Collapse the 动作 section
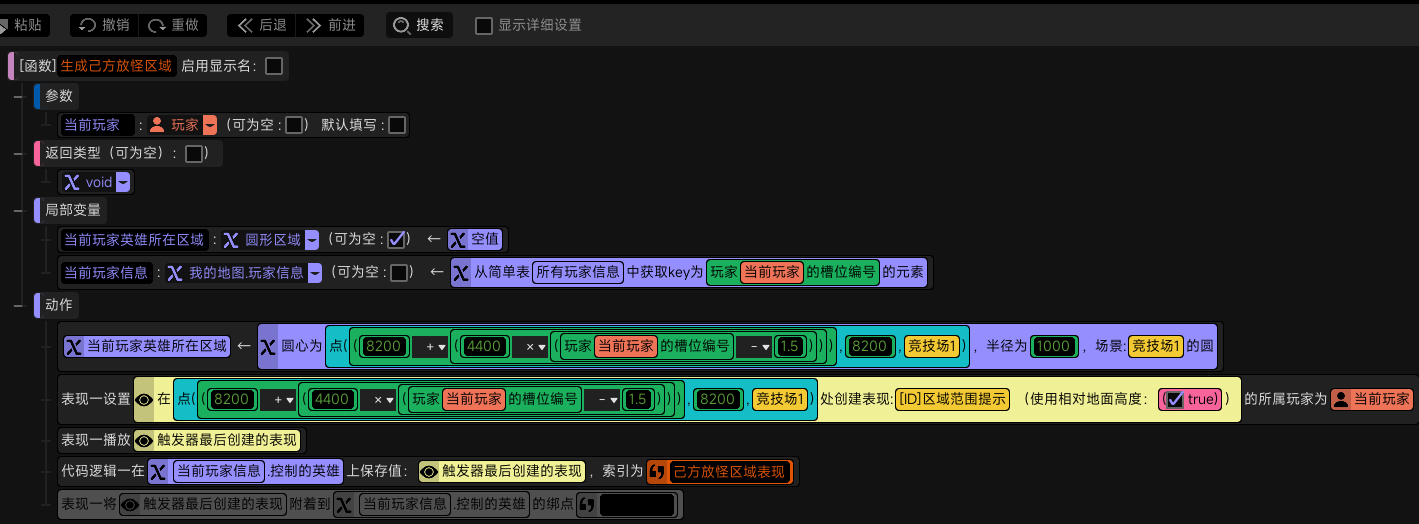1419x524 pixels. 18,306
